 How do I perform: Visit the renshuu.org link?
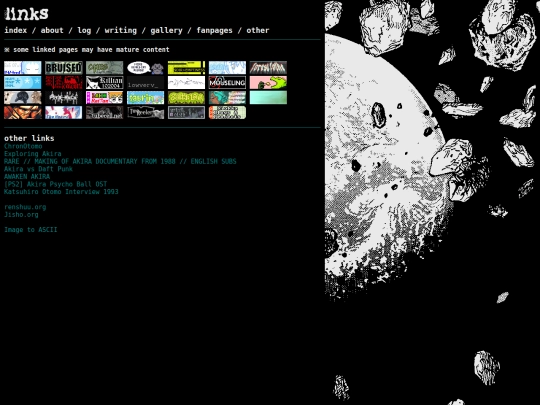(x=25, y=207)
